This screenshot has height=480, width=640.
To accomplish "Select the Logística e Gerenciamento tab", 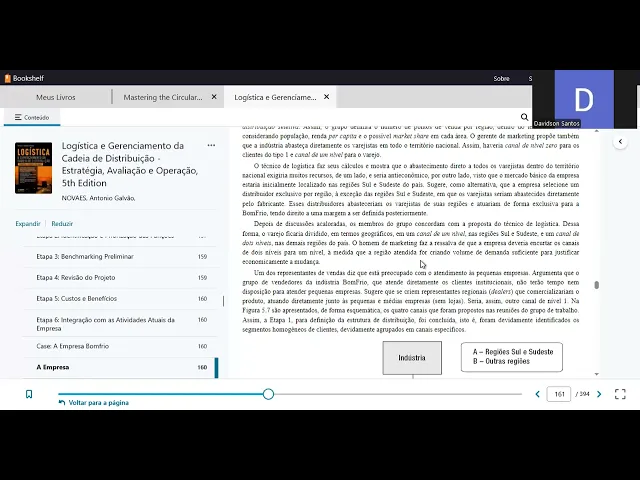I will pos(275,97).
